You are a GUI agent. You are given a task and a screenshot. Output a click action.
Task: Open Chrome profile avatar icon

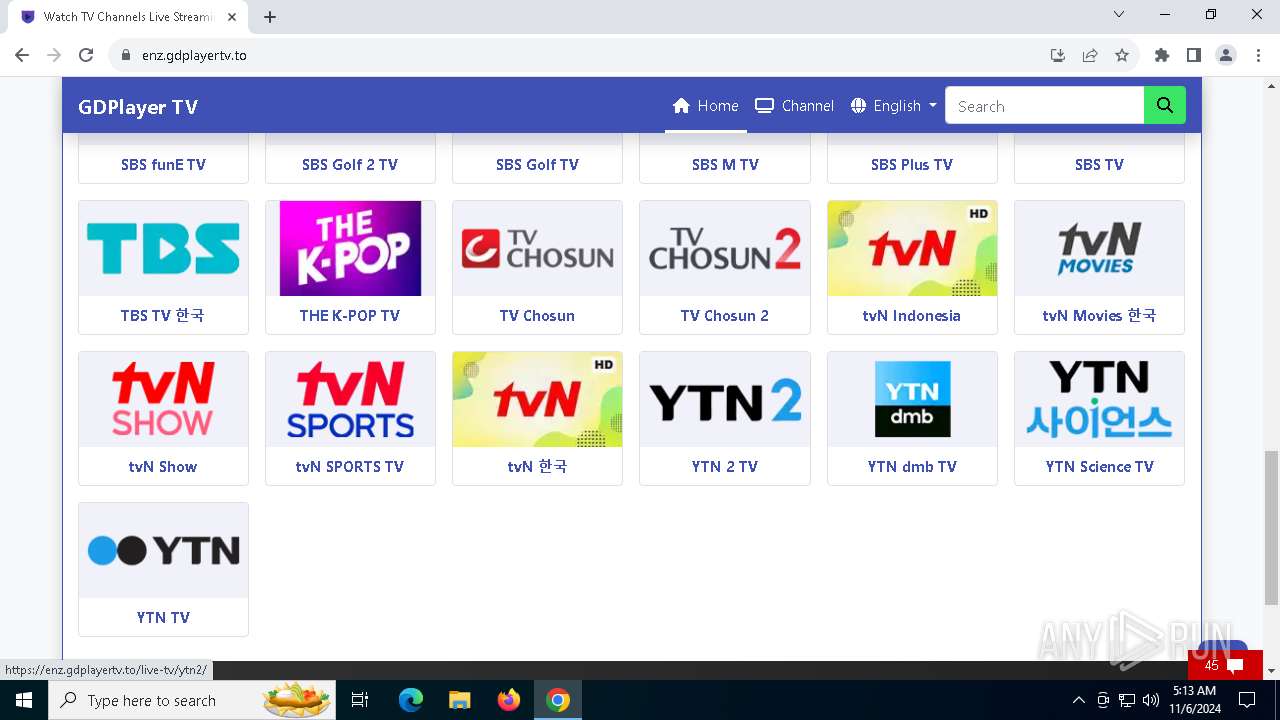[x=1226, y=55]
